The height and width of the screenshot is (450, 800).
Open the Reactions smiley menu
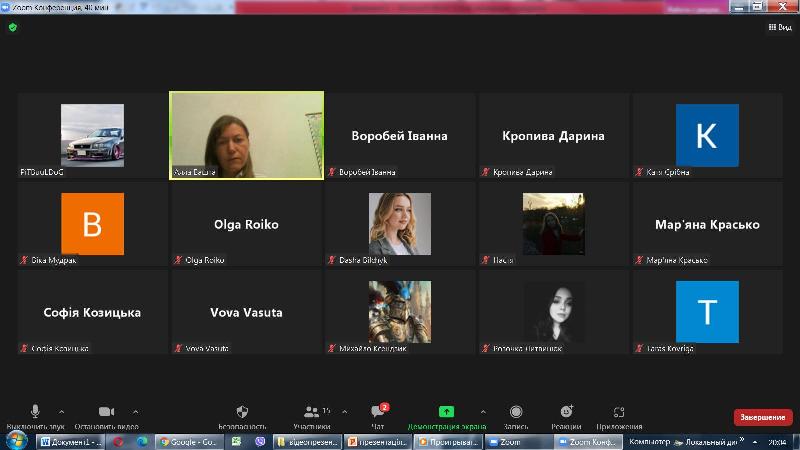tap(566, 416)
